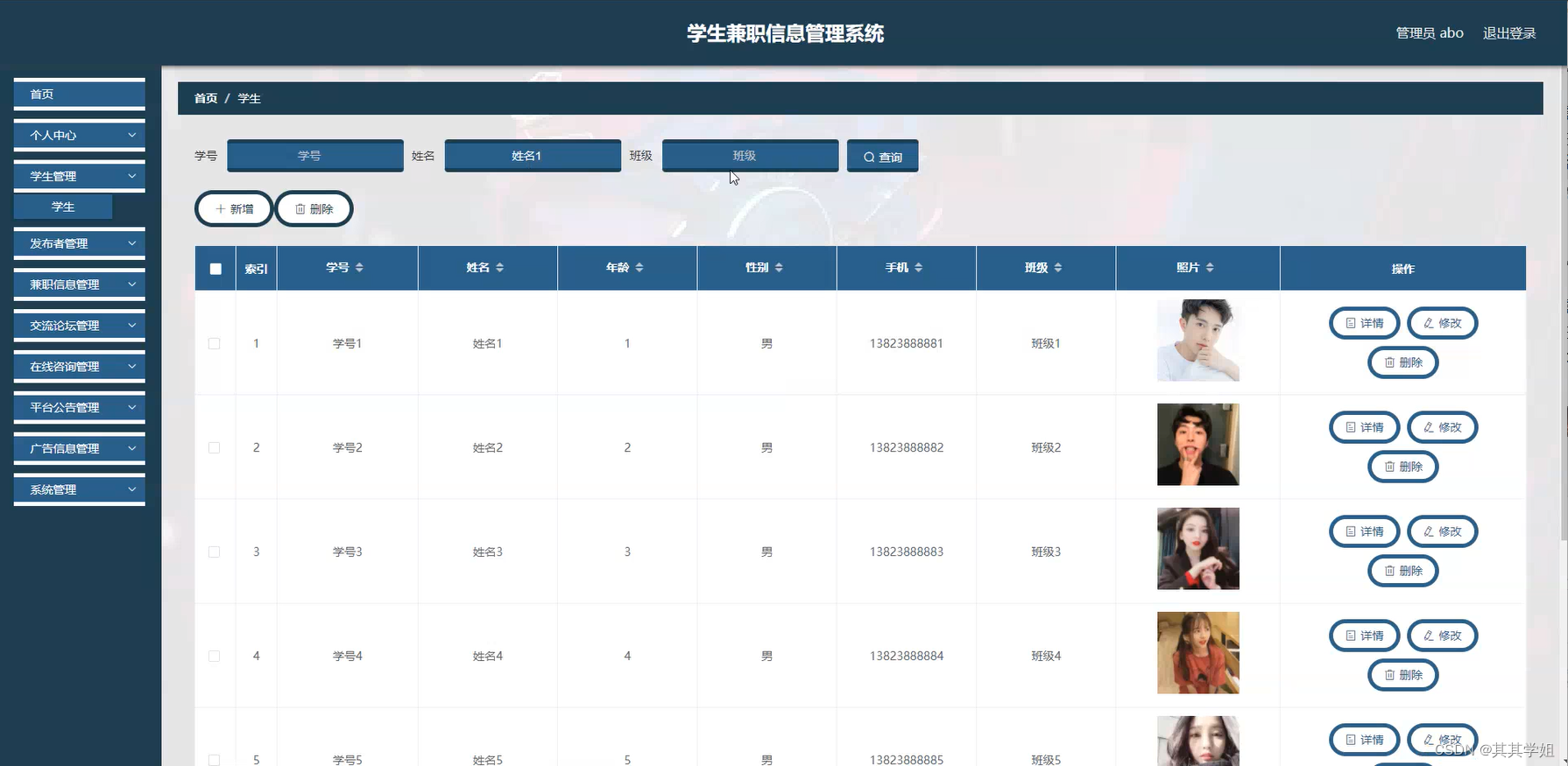Click 学生 in the breadcrumb bar
The height and width of the screenshot is (766, 1568).
coord(250,98)
